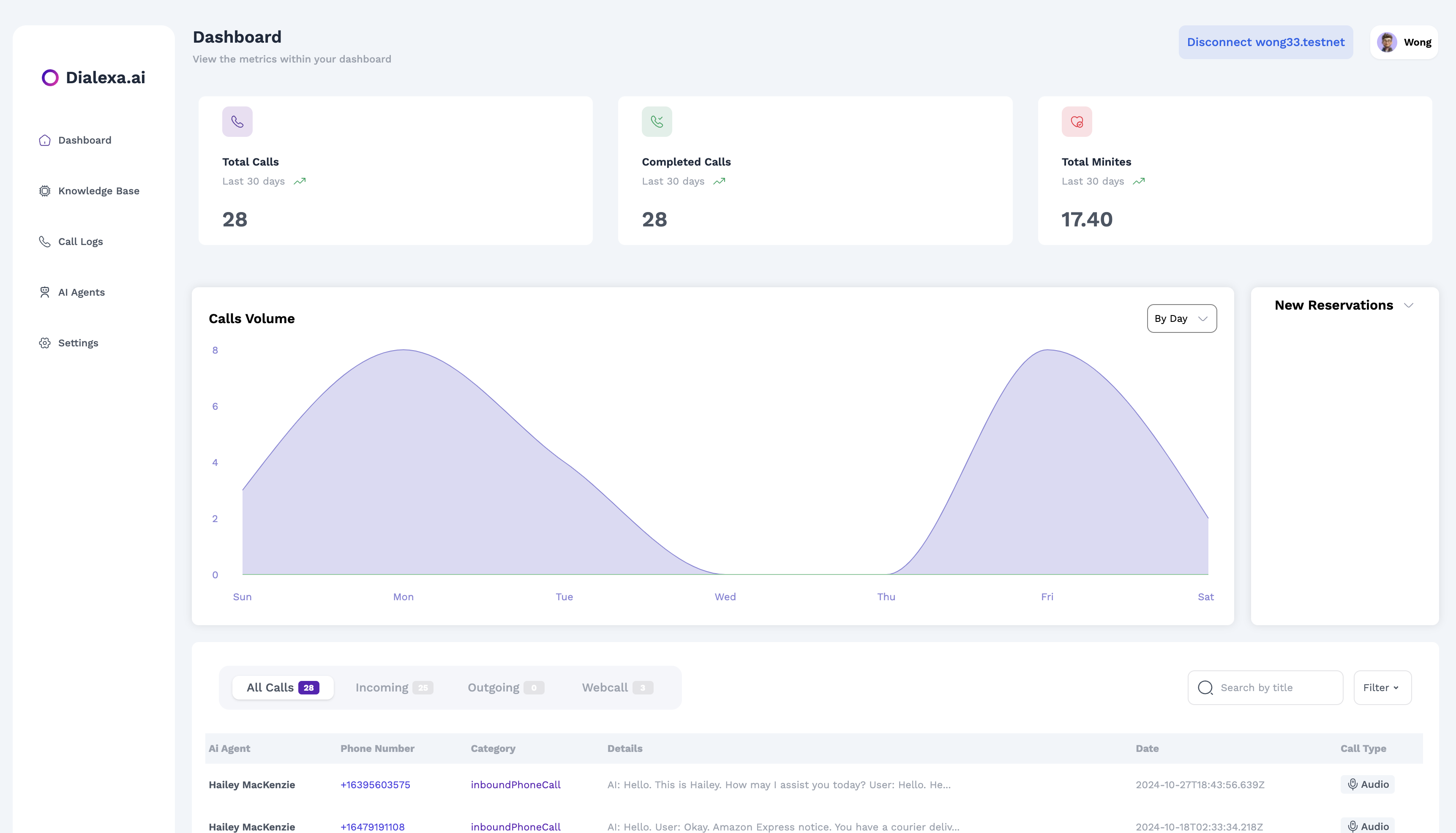Click the purple phone icon on Total Calls
Screen dimensions: 1456x833
[237, 121]
